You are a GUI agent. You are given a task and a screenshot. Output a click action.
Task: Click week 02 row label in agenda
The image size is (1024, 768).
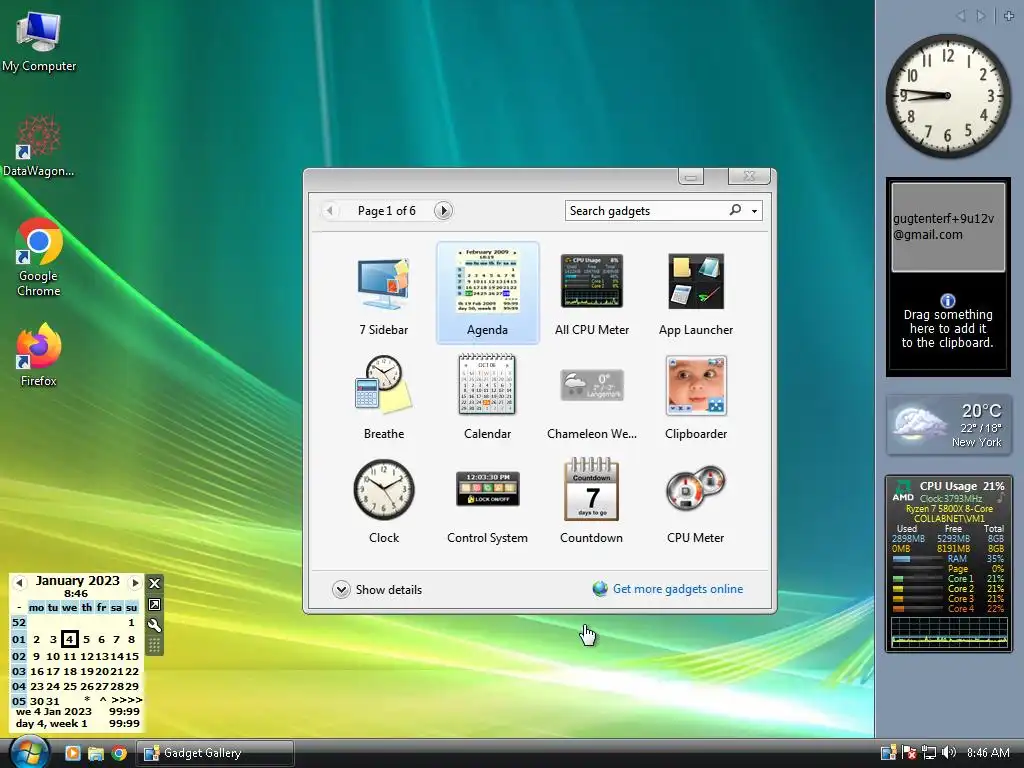coord(19,656)
